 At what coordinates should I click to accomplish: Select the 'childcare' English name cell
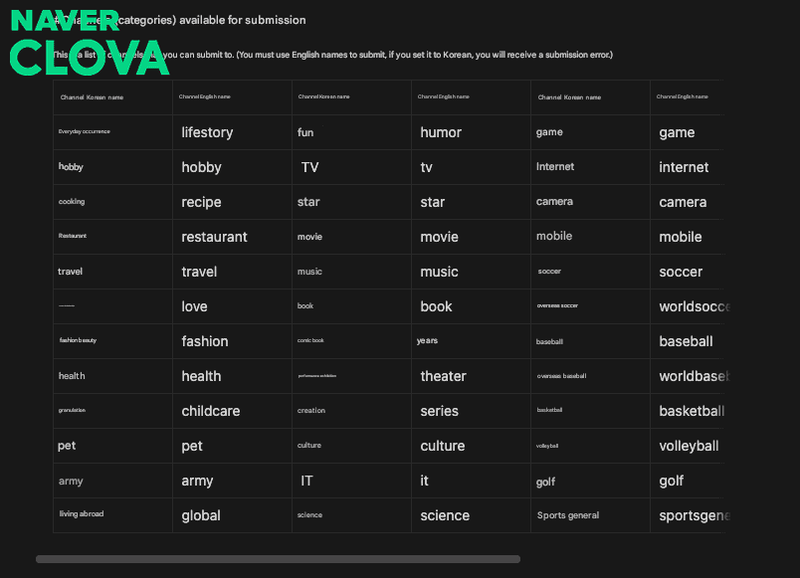click(x=232, y=411)
